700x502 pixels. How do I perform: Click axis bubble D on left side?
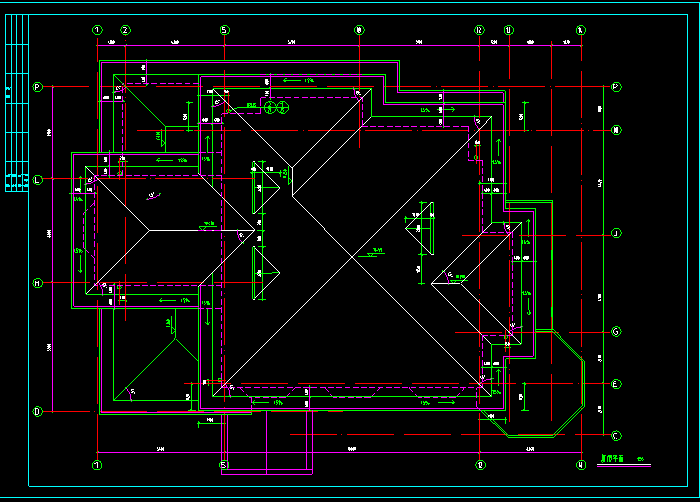pos(38,411)
